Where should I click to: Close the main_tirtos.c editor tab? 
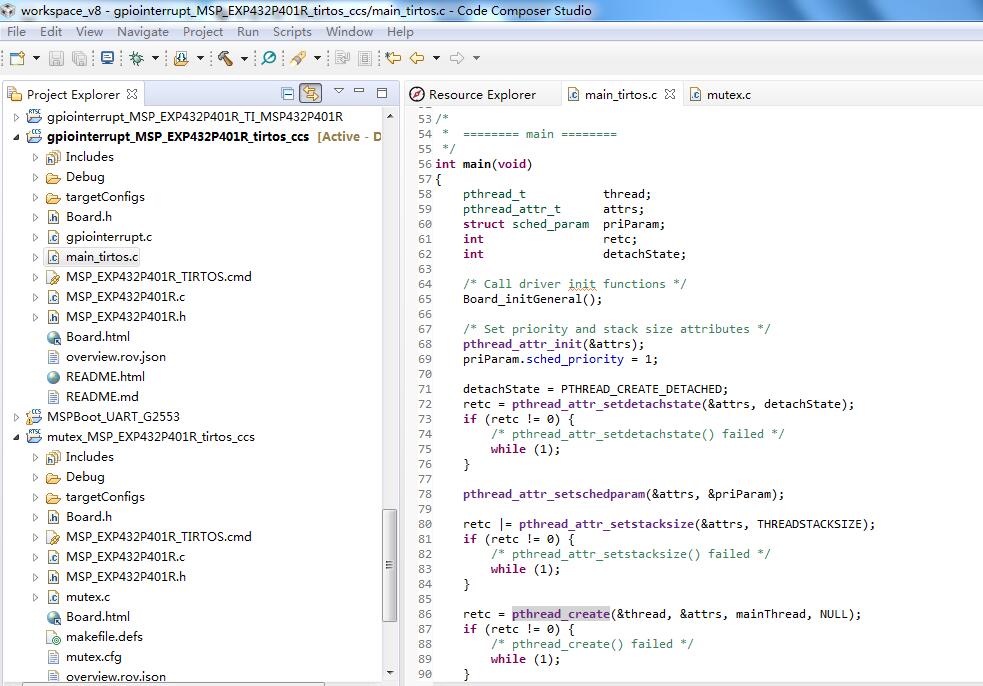(670, 94)
